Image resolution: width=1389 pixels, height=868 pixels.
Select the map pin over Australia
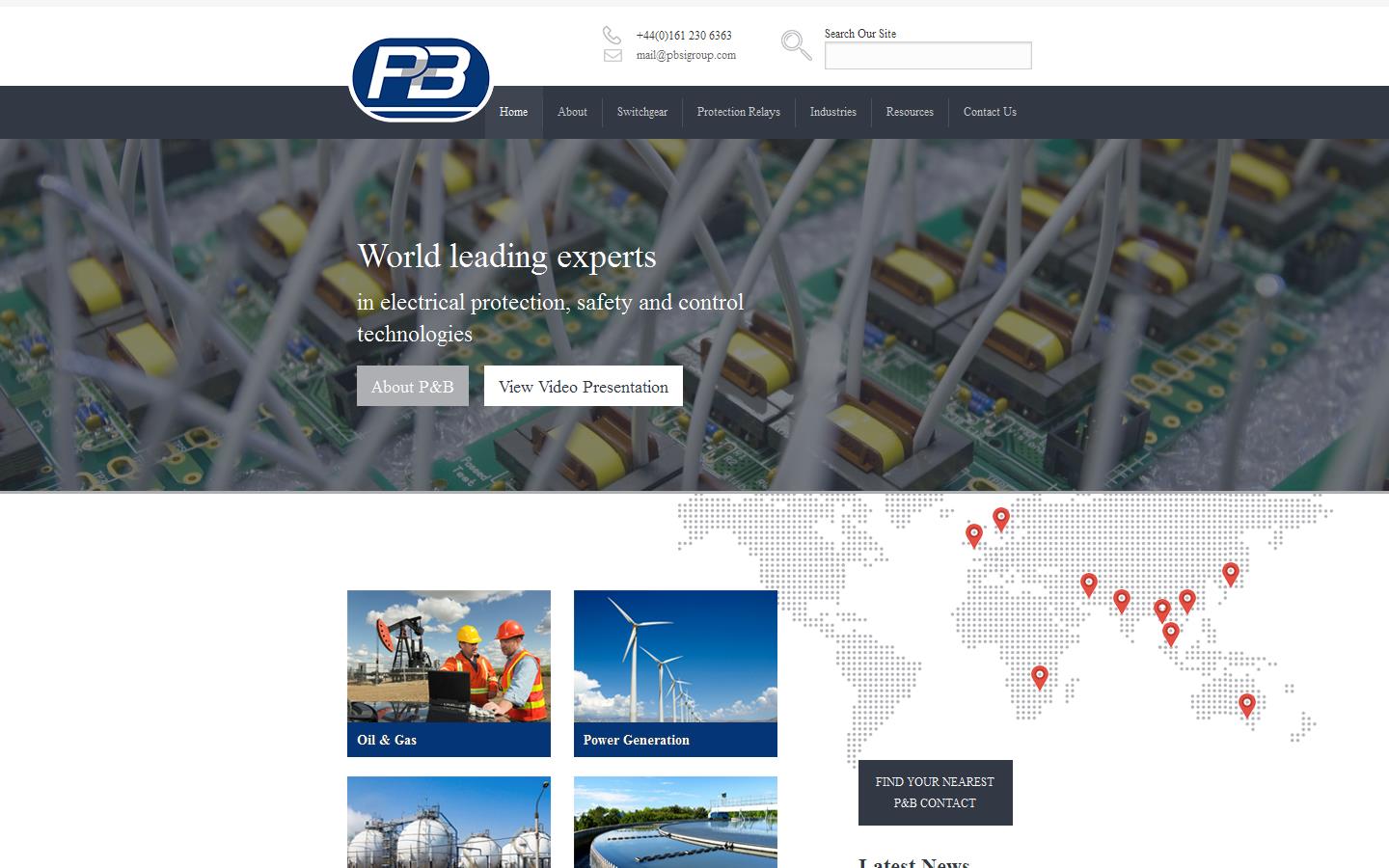(x=1246, y=704)
